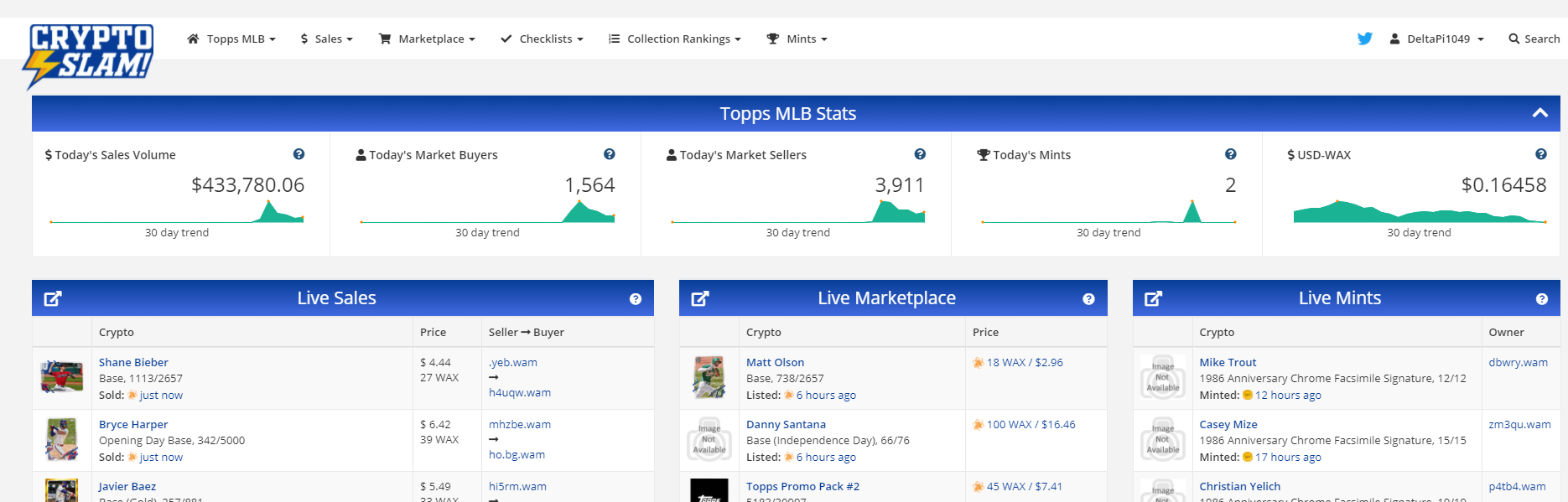Show help for Today's Mints
This screenshot has width=1568, height=502.
(1231, 154)
